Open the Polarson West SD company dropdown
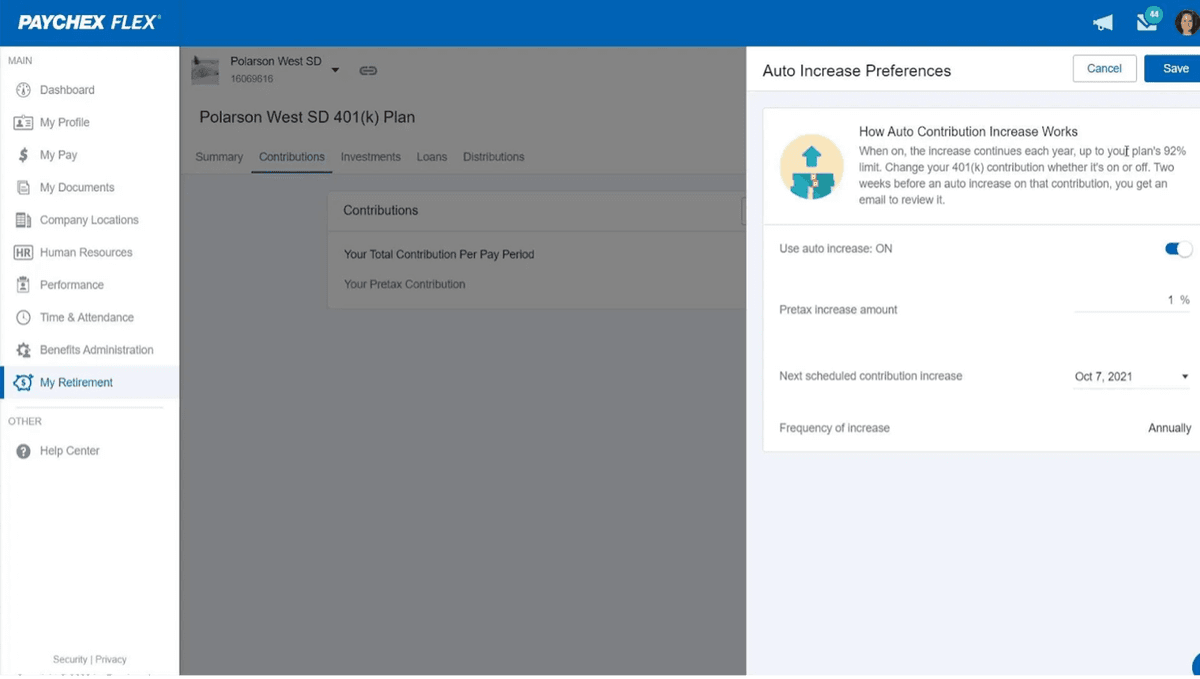Image resolution: width=1200 pixels, height=679 pixels. coord(335,70)
